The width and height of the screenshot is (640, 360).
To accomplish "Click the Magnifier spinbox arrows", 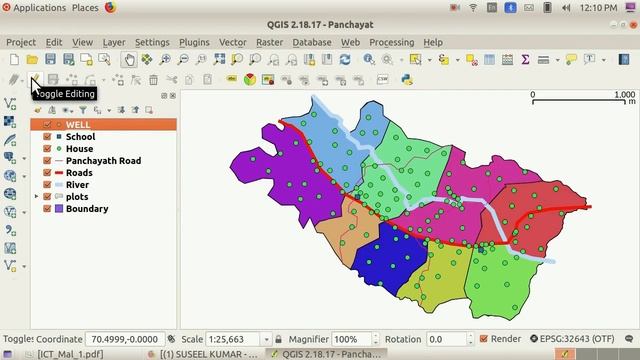I will click(x=376, y=339).
